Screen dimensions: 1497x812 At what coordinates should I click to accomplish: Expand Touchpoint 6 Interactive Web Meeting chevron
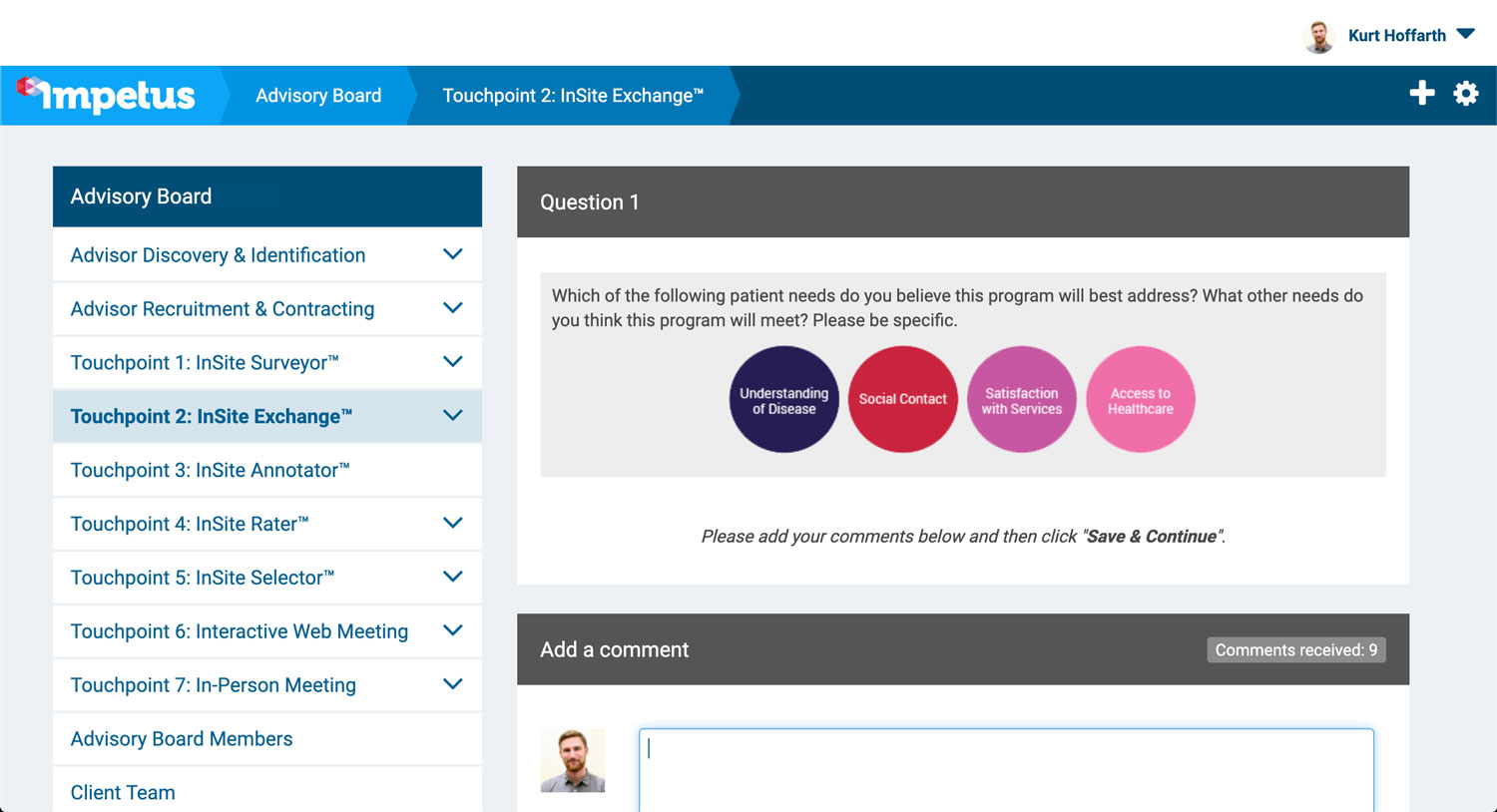click(452, 630)
